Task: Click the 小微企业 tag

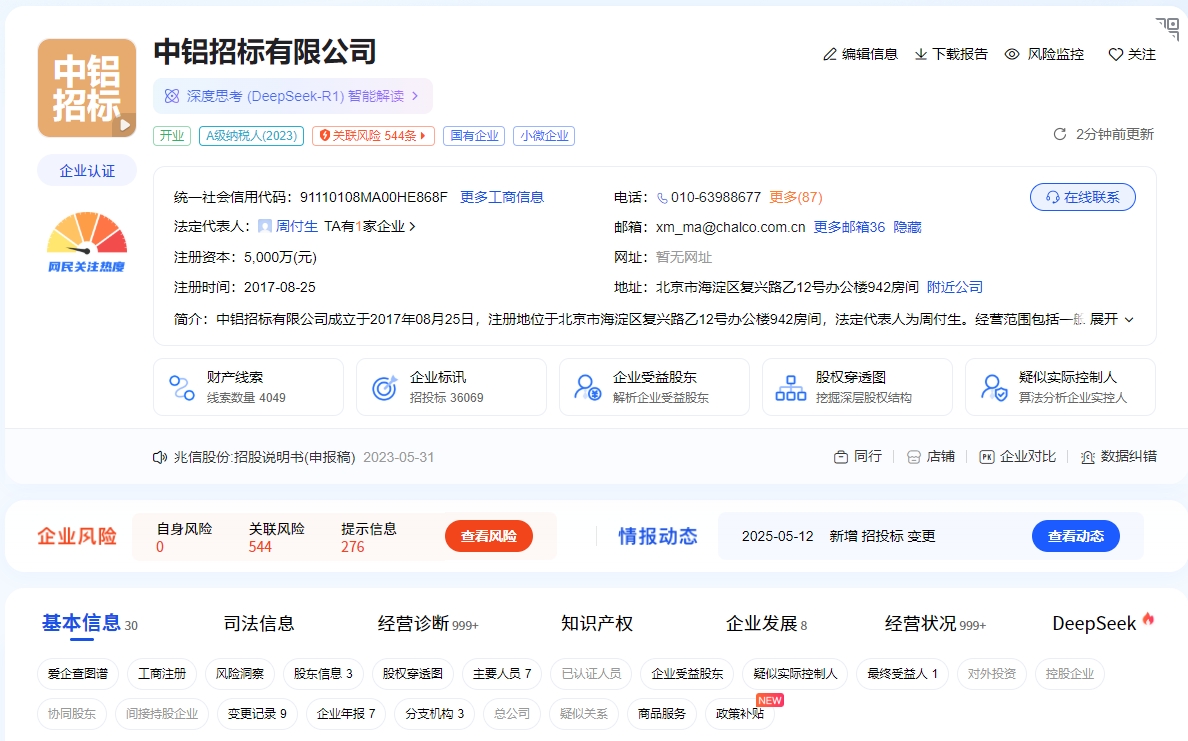Action: click(544, 136)
